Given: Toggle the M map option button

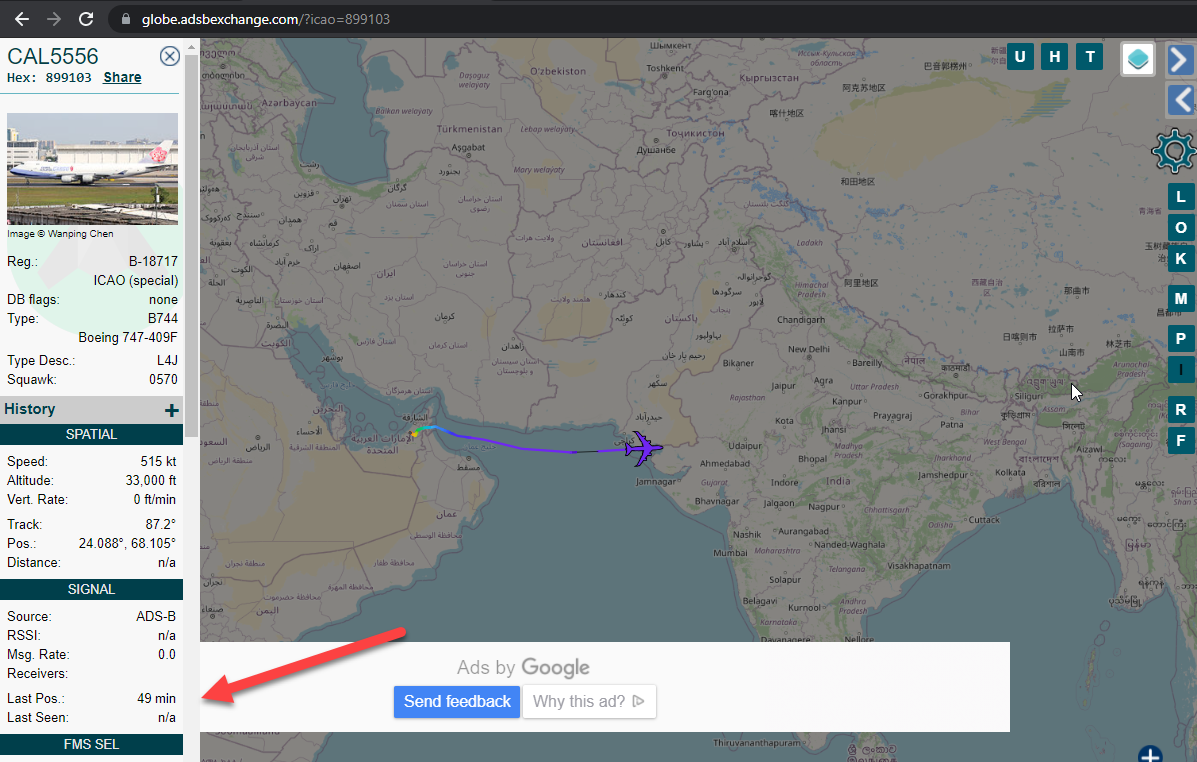Looking at the screenshot, I should point(1180,299).
